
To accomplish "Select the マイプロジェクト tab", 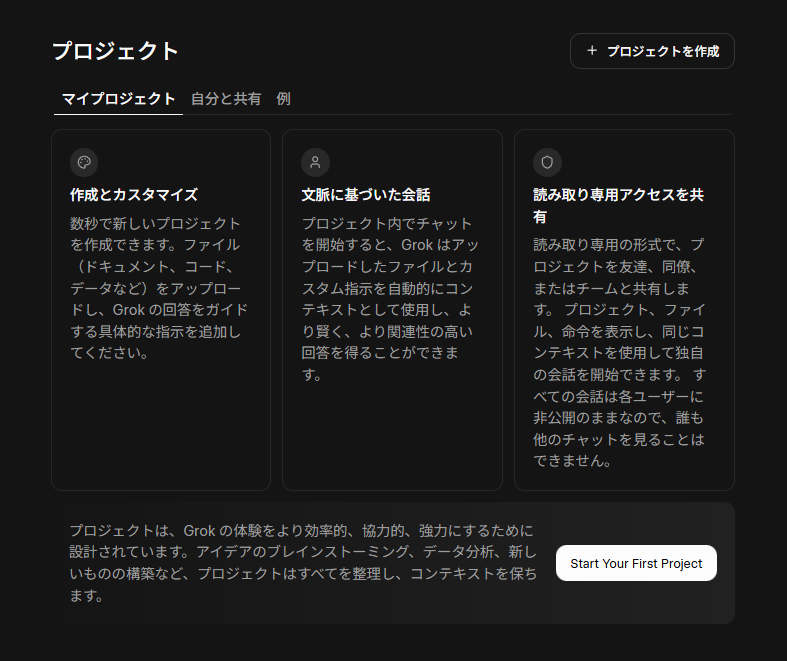I will coord(118,99).
